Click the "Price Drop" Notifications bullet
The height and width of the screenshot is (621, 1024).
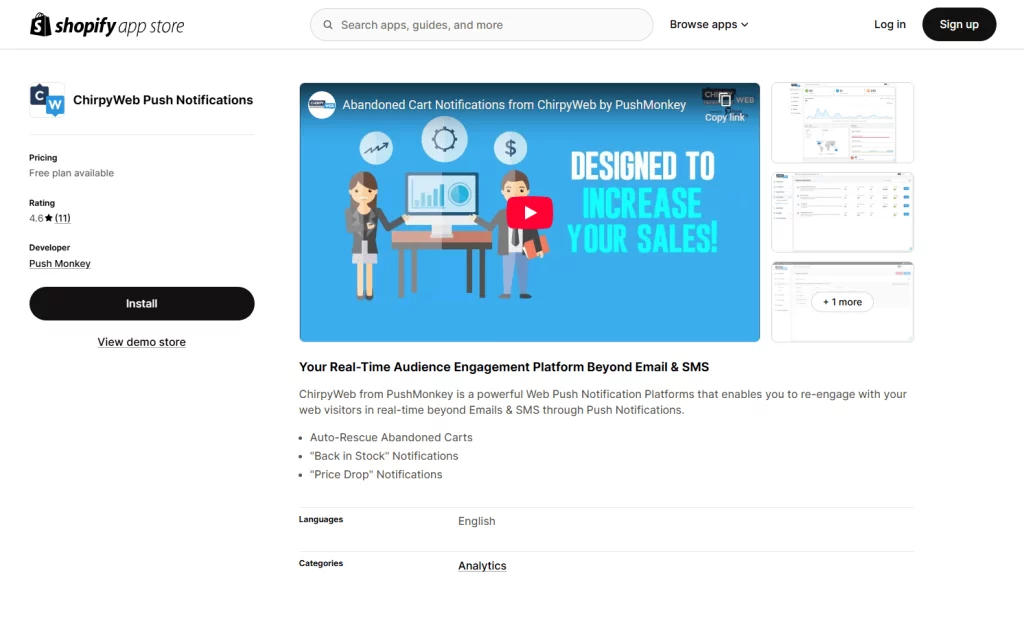pos(376,475)
